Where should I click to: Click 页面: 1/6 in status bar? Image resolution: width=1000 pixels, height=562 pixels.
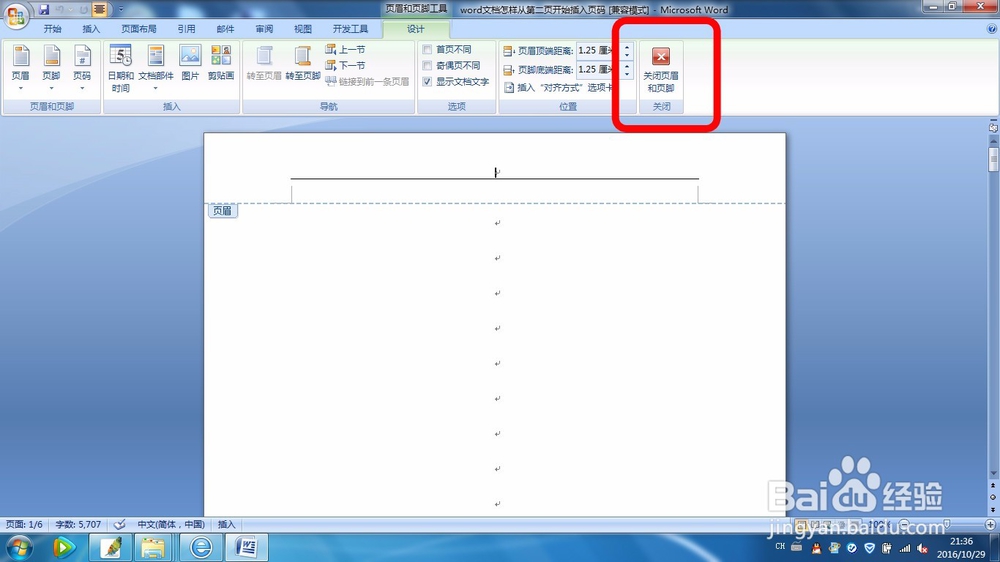(x=24, y=524)
